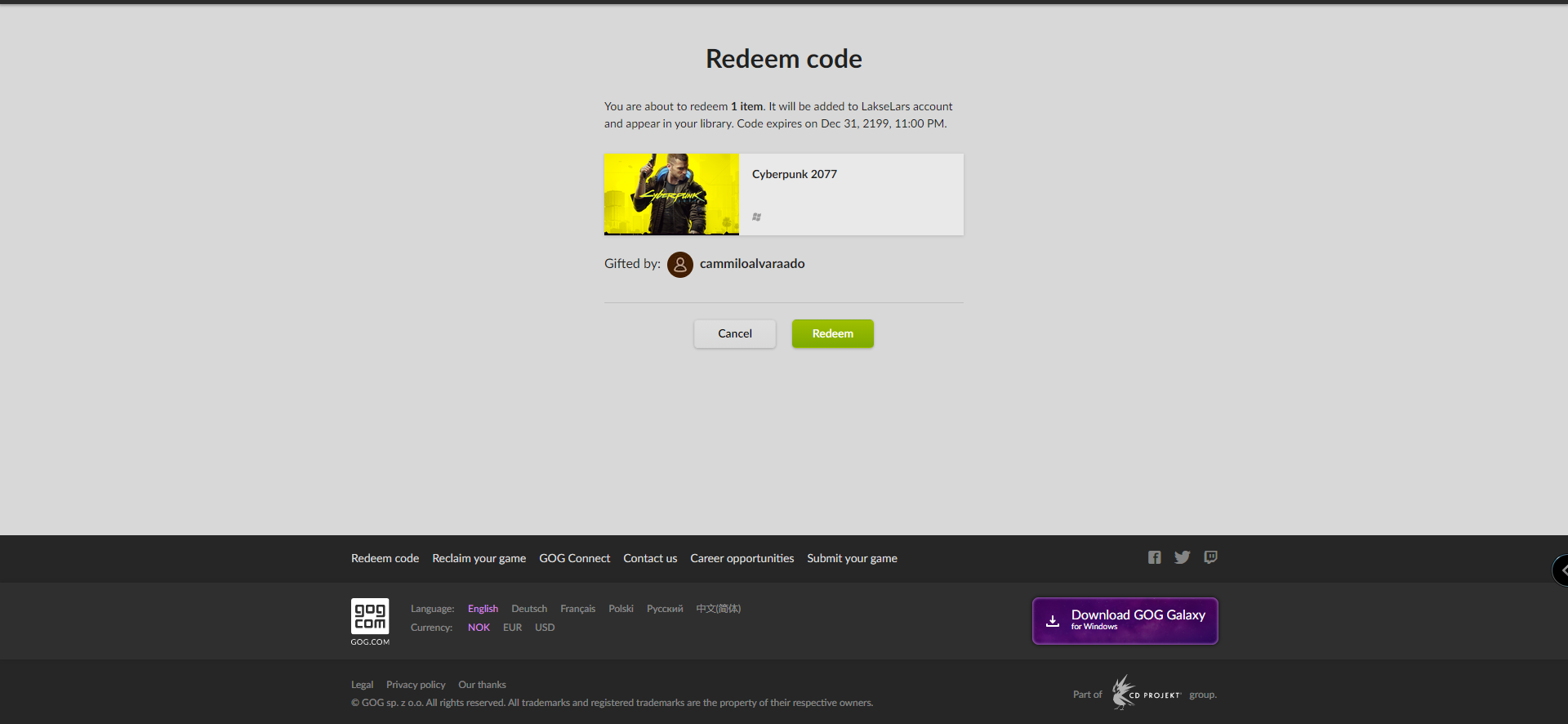The width and height of the screenshot is (1568, 724).
Task: Open Reclaim your game link
Action: point(479,558)
